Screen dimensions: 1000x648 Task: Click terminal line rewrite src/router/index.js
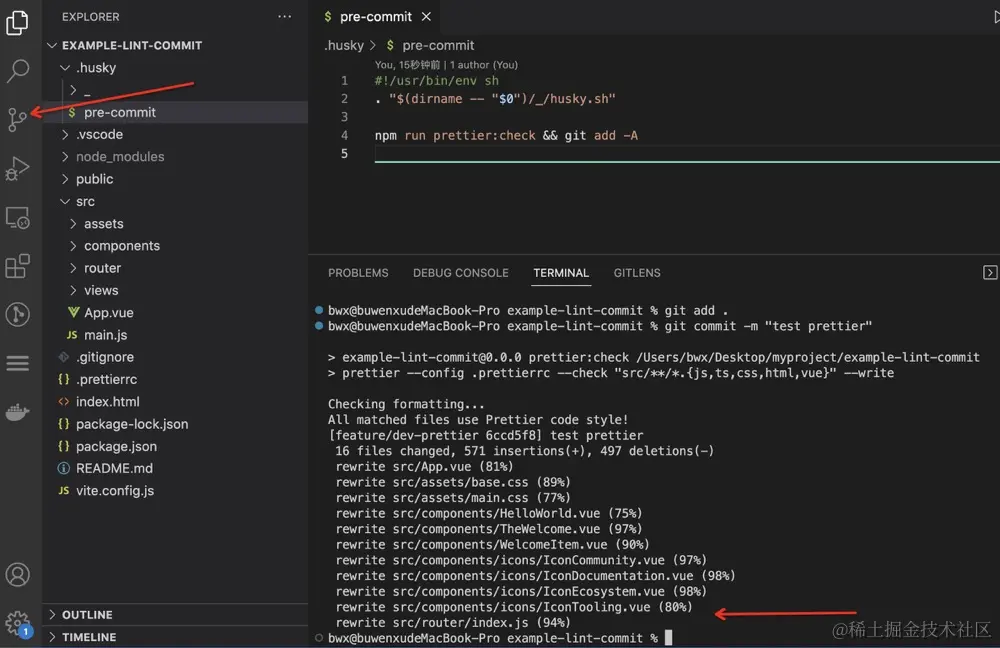click(x=453, y=622)
